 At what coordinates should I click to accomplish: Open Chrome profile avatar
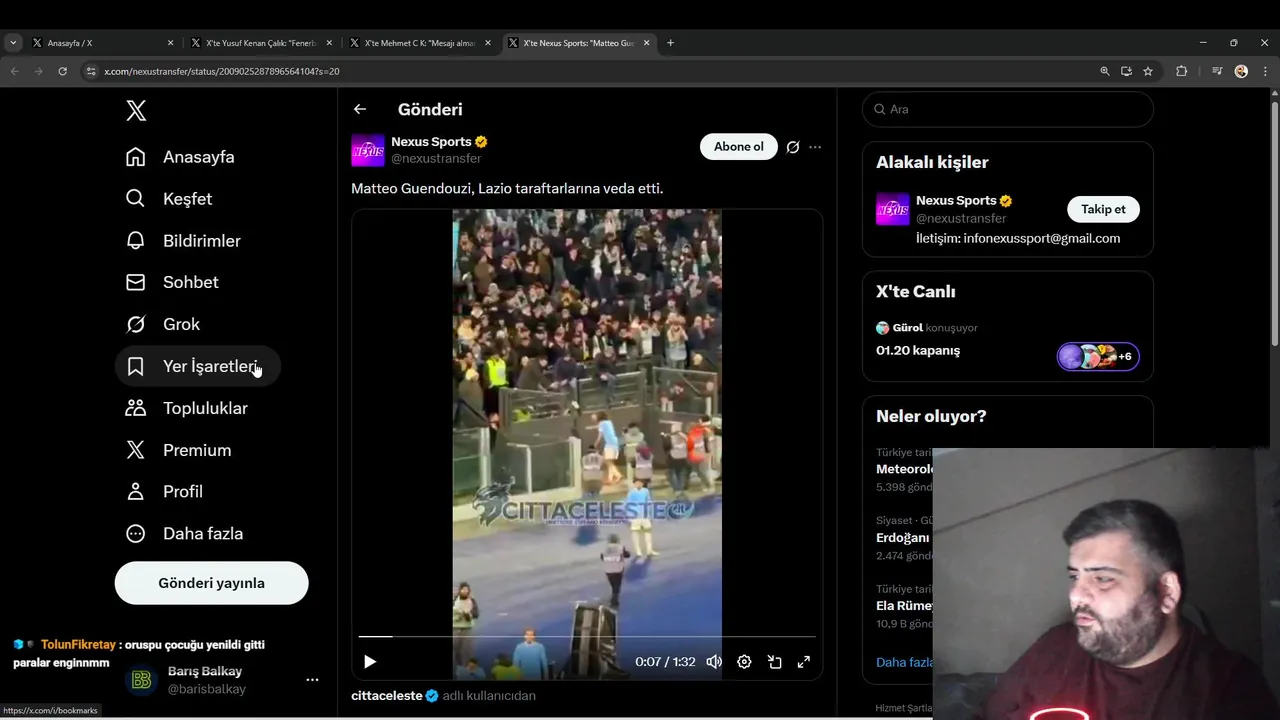click(1241, 71)
